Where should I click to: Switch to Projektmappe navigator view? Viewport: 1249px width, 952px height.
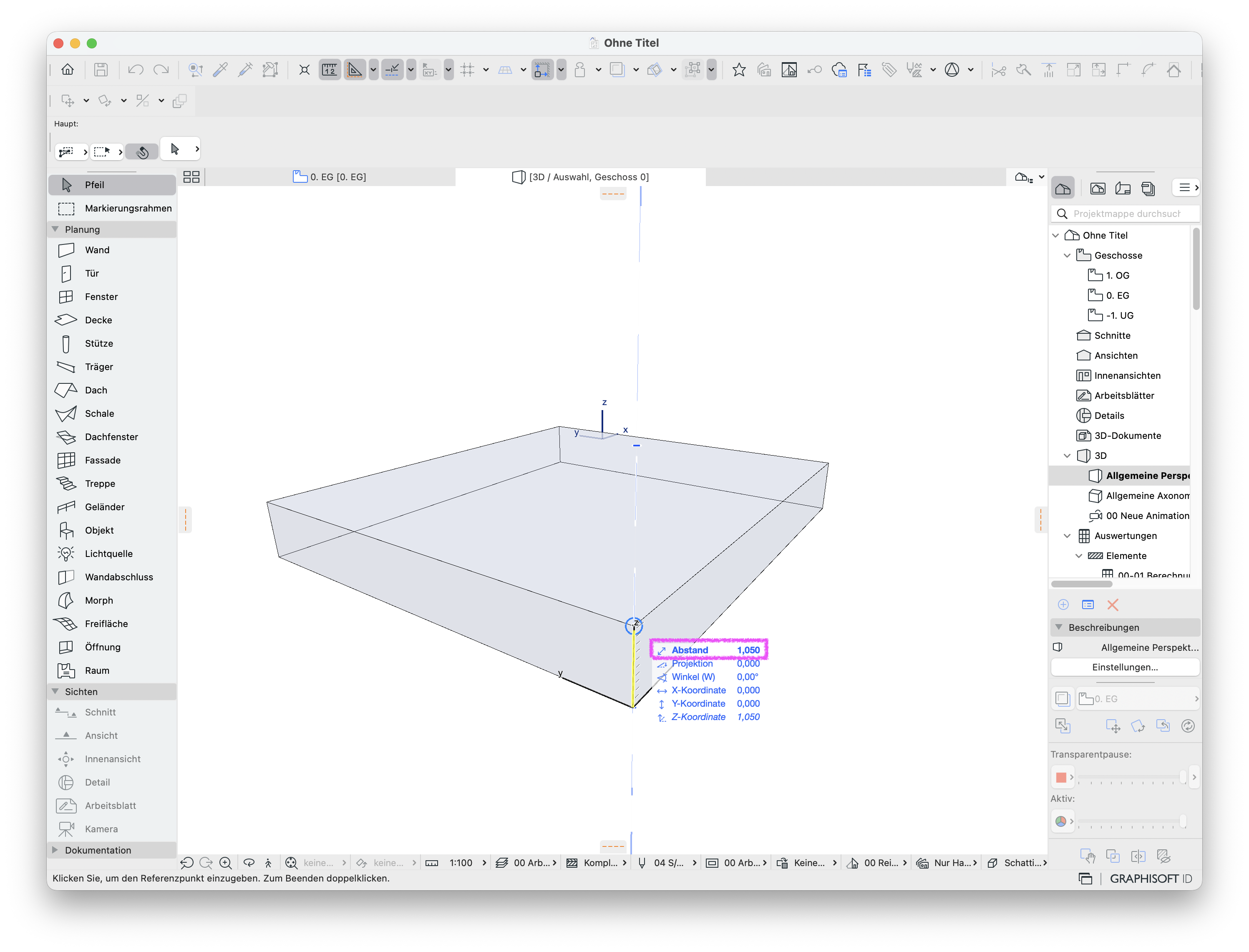(1063, 189)
